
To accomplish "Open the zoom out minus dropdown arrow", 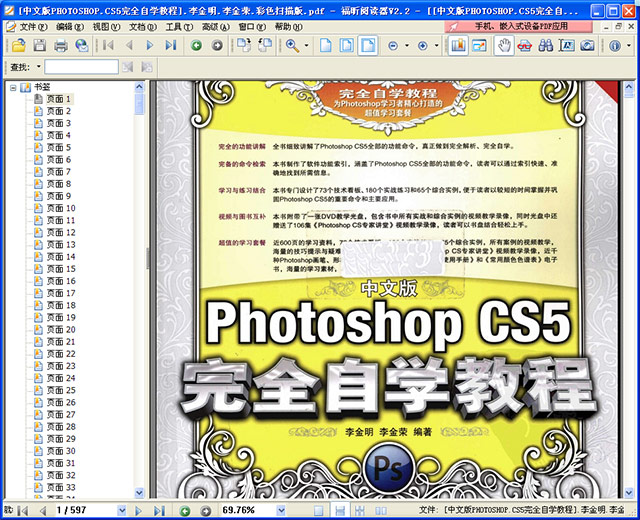I will pos(407,45).
